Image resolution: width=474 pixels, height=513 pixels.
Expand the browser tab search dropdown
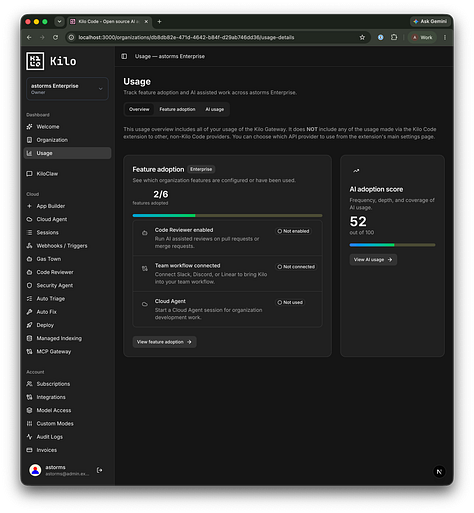pyautogui.click(x=59, y=22)
